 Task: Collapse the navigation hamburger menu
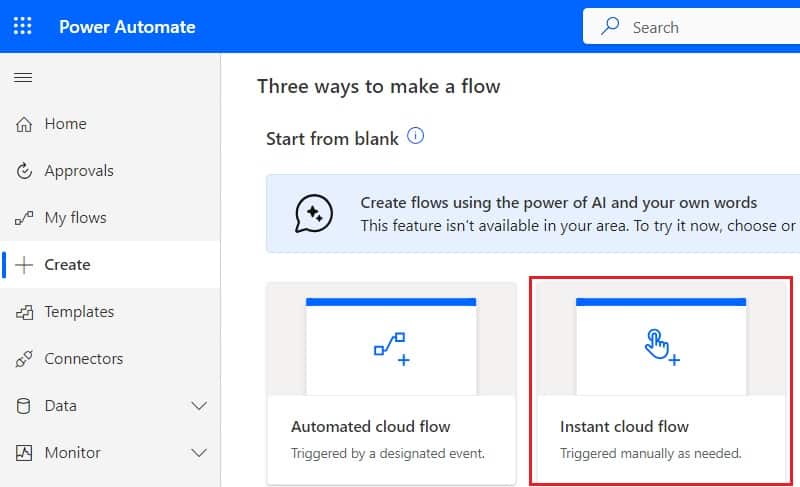tap(23, 78)
